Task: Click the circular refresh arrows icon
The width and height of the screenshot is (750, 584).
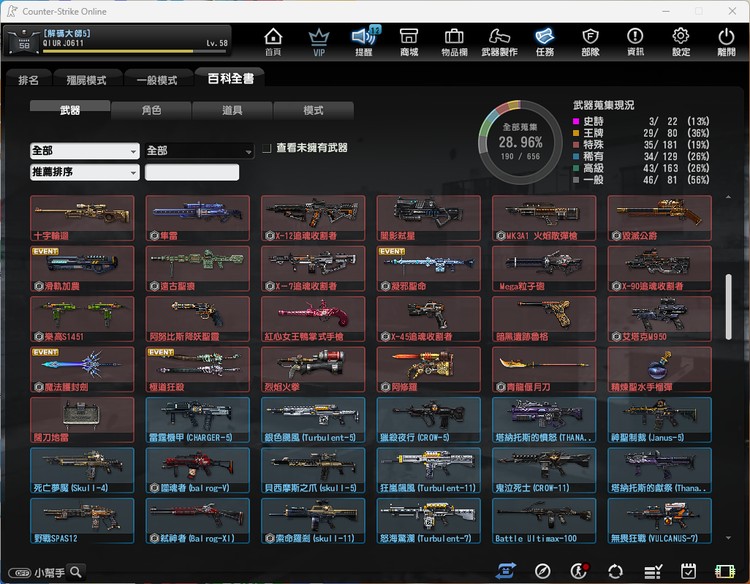Action: pyautogui.click(x=615, y=571)
